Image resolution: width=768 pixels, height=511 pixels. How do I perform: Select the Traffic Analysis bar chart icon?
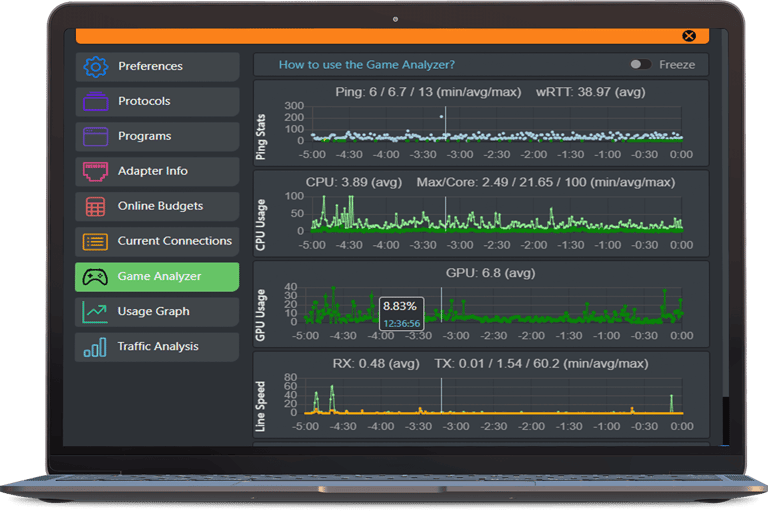click(x=95, y=347)
